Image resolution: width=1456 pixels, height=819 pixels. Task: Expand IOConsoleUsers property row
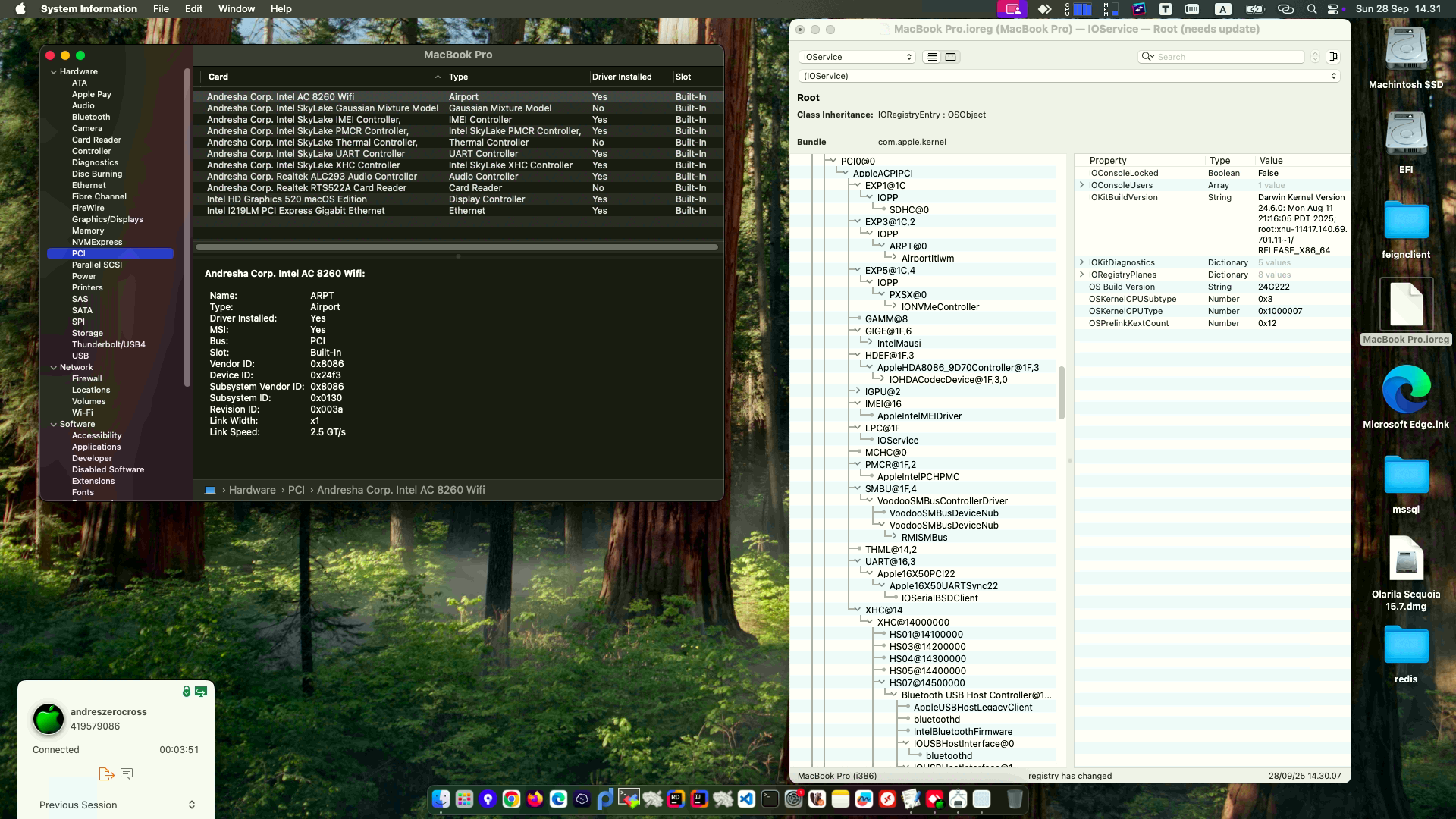1082,185
